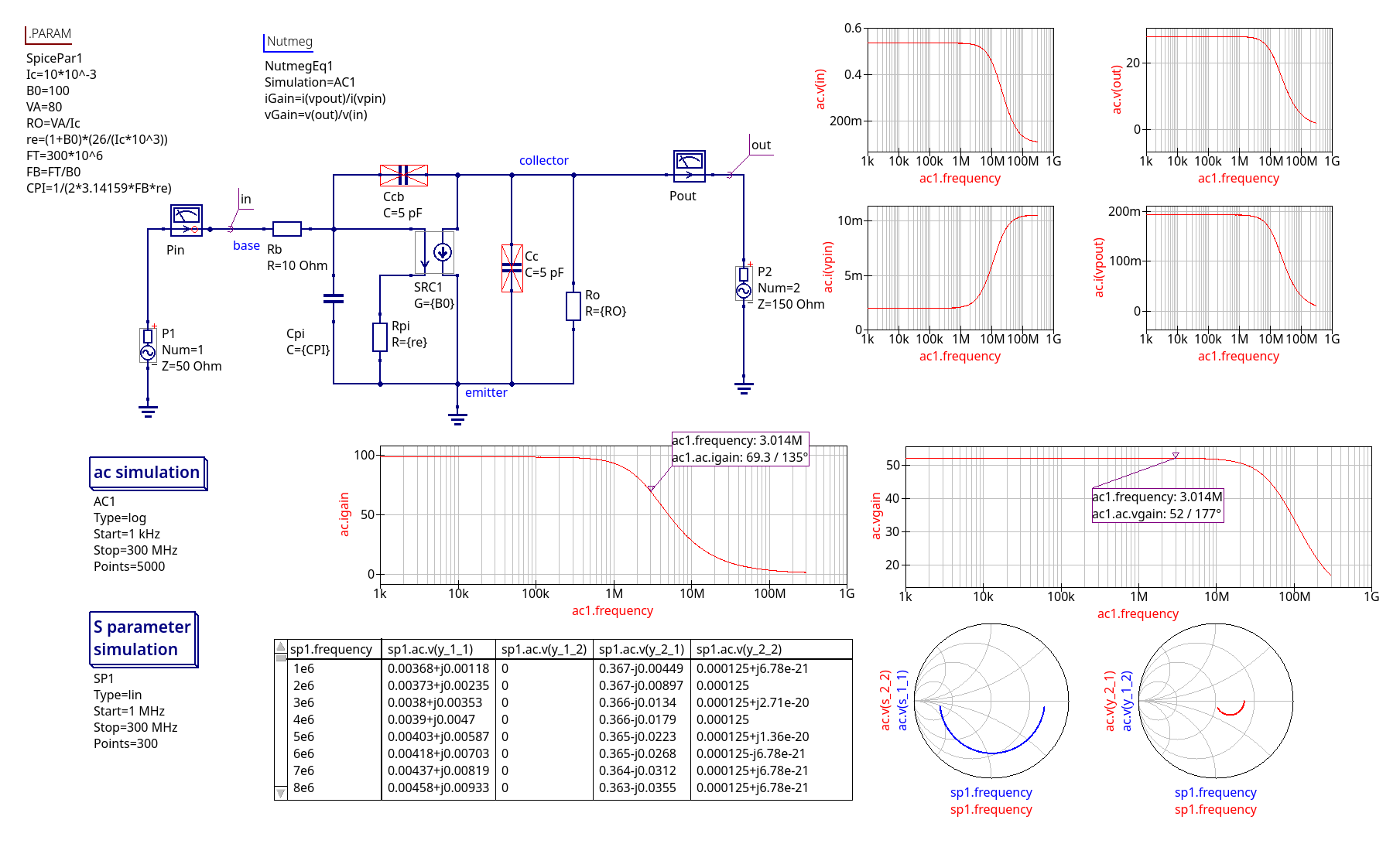Viewport: 1400px width, 854px height.
Task: Select the Rpi resistor symbol
Action: click(x=380, y=337)
